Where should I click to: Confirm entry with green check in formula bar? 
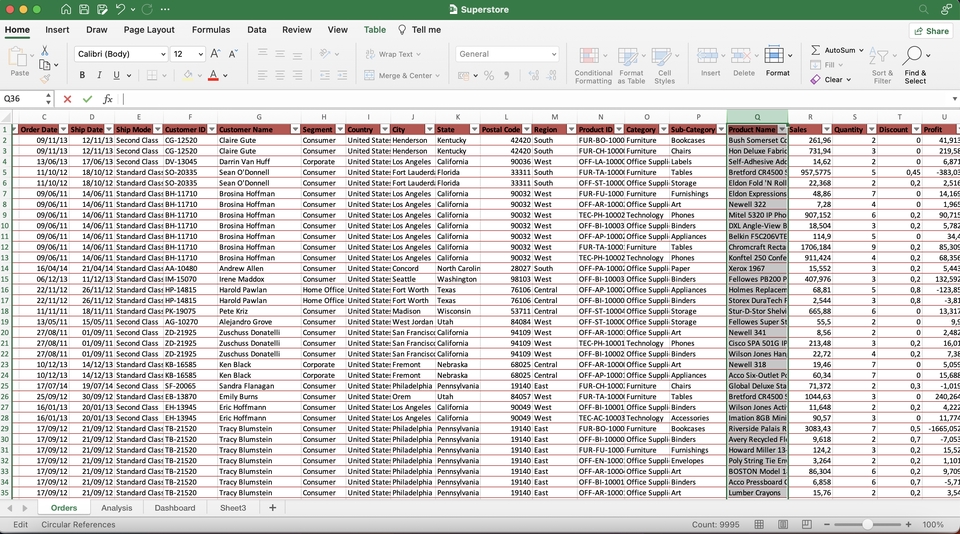click(x=88, y=99)
